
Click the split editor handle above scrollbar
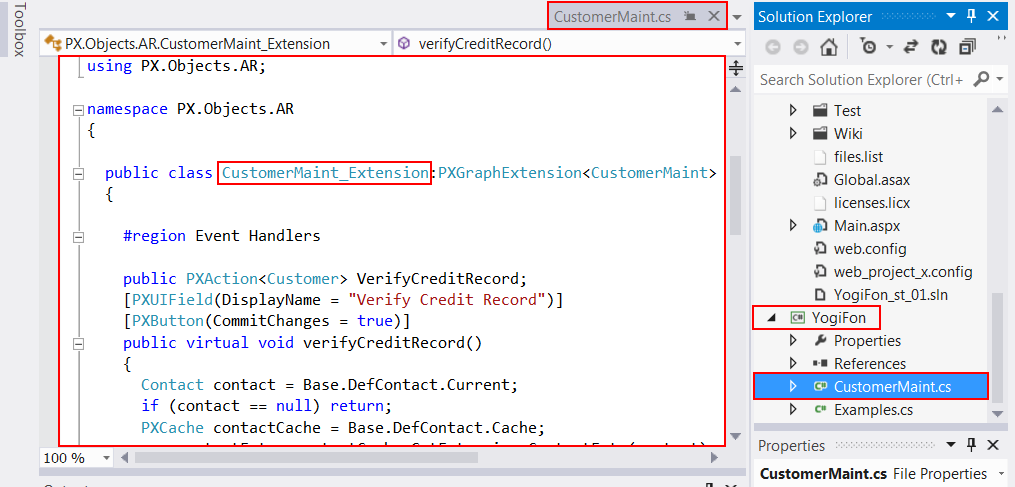pyautogui.click(x=735, y=67)
